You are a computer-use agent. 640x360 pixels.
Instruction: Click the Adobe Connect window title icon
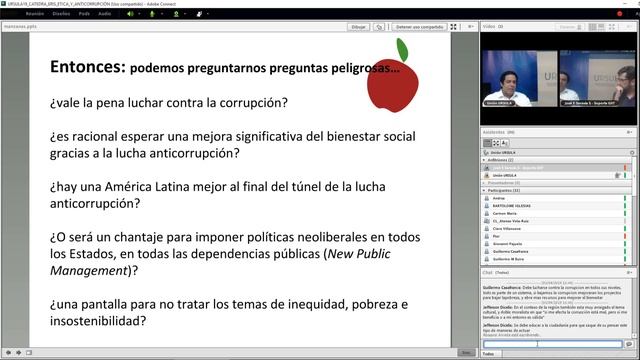(3, 4)
